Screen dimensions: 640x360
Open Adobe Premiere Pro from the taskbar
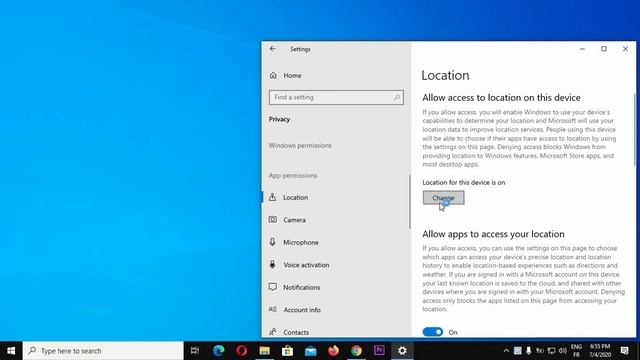(x=379, y=351)
